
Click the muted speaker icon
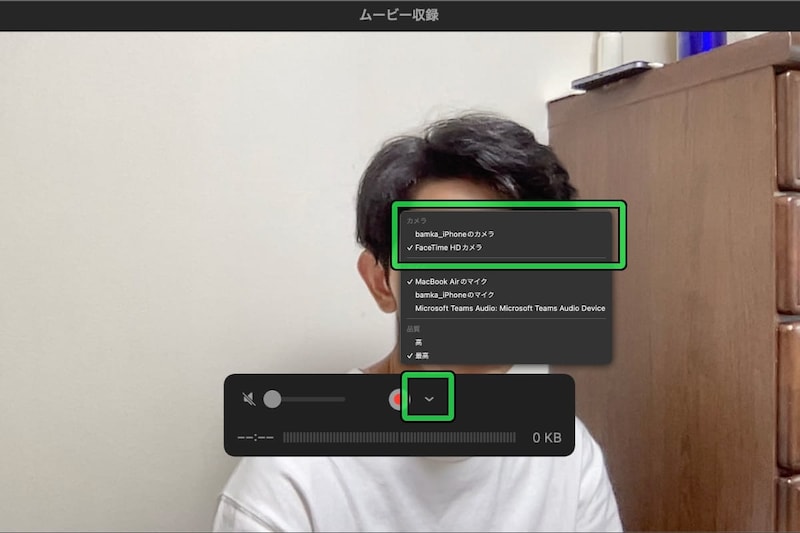249,399
